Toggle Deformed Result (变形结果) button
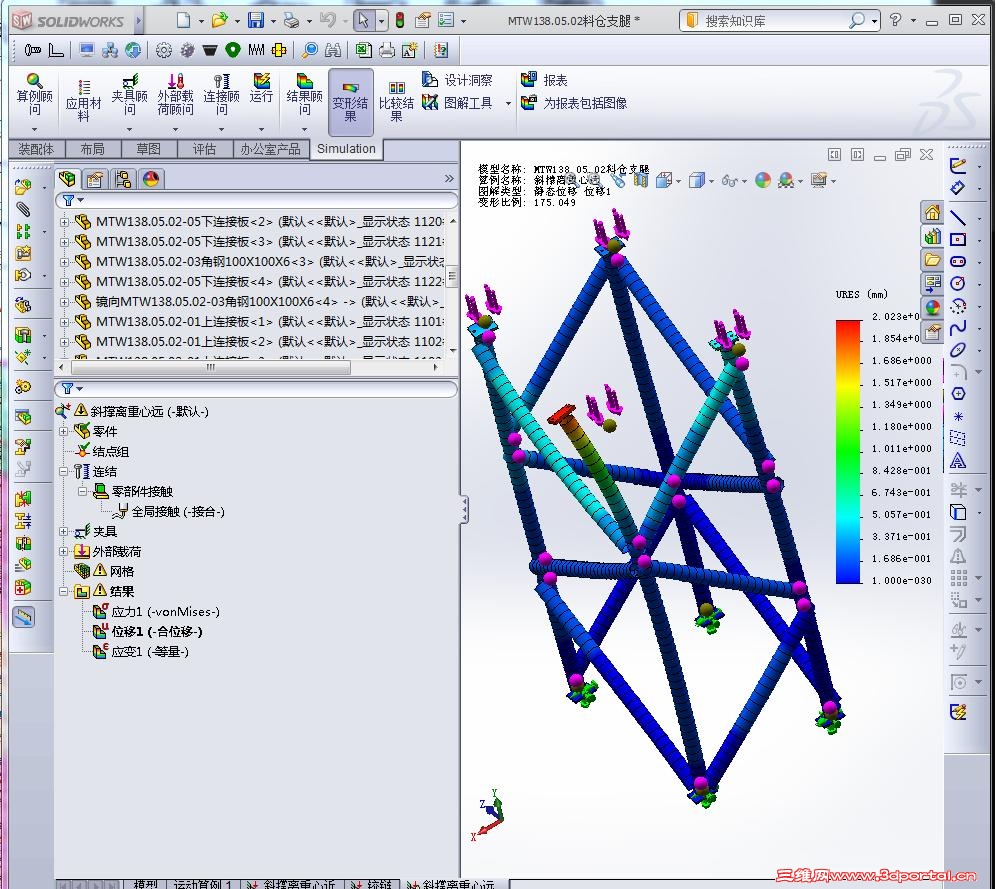This screenshot has width=996, height=889. click(x=351, y=102)
